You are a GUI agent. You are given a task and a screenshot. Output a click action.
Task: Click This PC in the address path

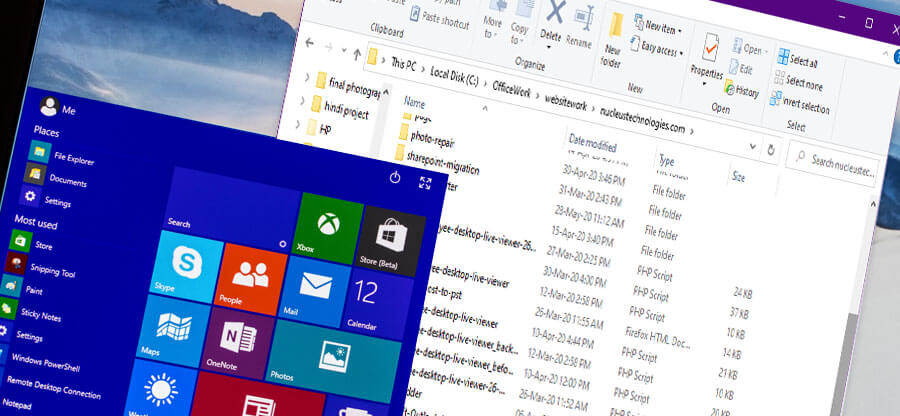(x=403, y=63)
